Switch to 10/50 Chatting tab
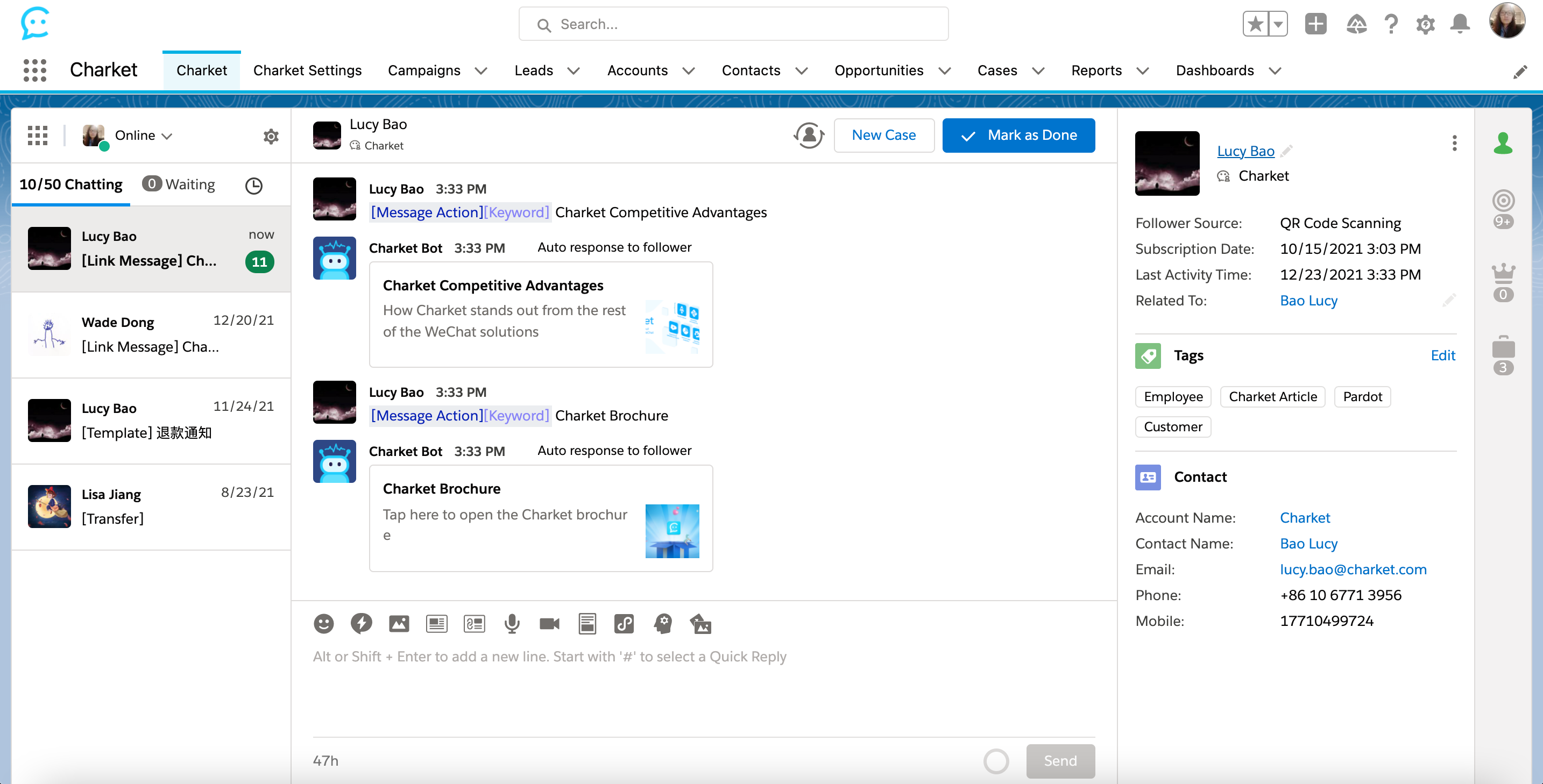This screenshot has height=784, width=1543. pos(70,184)
